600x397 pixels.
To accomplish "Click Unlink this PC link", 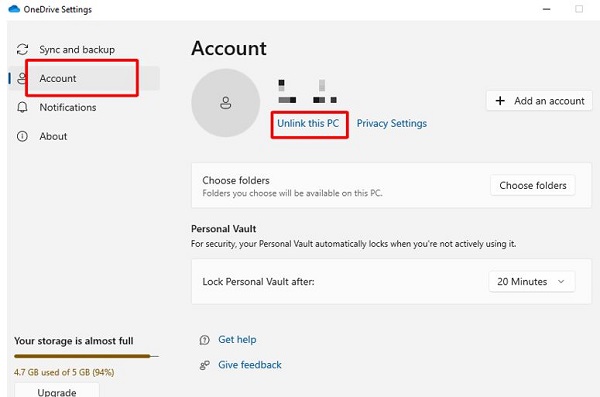I will (x=308, y=123).
